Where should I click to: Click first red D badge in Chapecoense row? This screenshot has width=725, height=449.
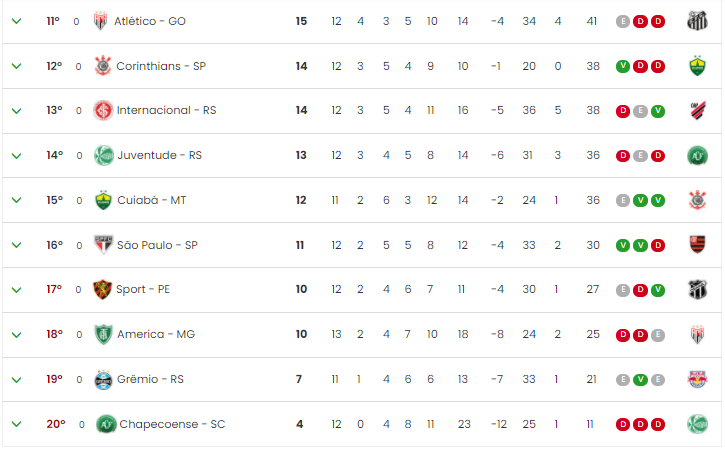point(623,424)
